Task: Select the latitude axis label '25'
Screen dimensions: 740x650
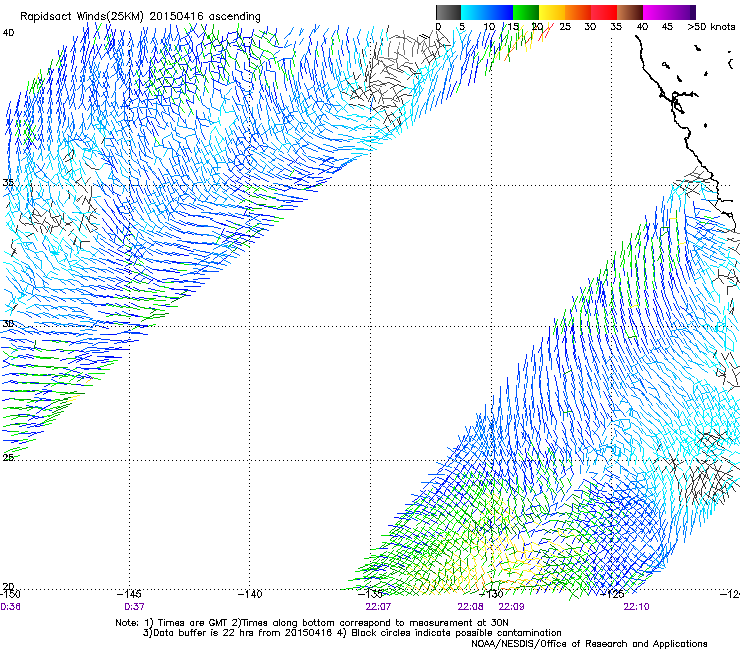Action: click(8, 457)
